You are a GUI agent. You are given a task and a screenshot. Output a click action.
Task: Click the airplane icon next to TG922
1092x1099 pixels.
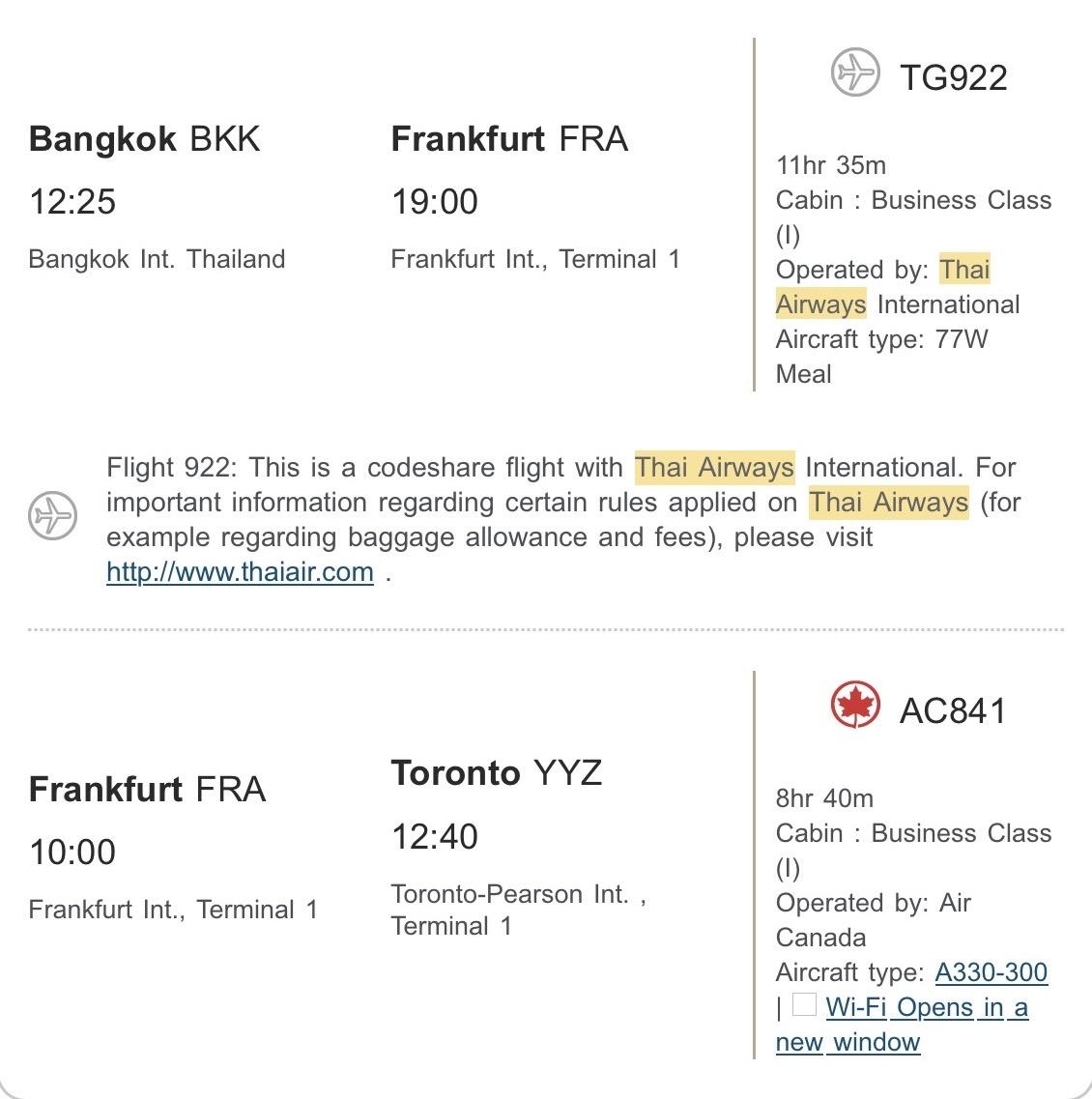pos(855,72)
